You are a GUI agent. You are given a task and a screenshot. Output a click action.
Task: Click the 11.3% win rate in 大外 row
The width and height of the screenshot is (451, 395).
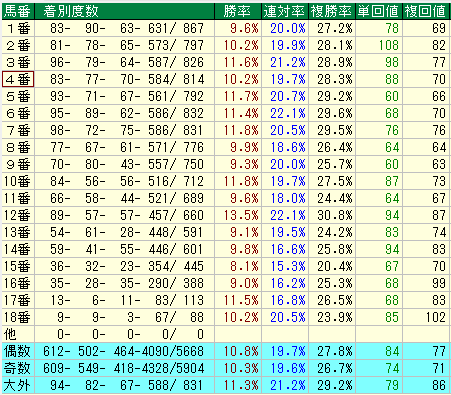(241, 385)
